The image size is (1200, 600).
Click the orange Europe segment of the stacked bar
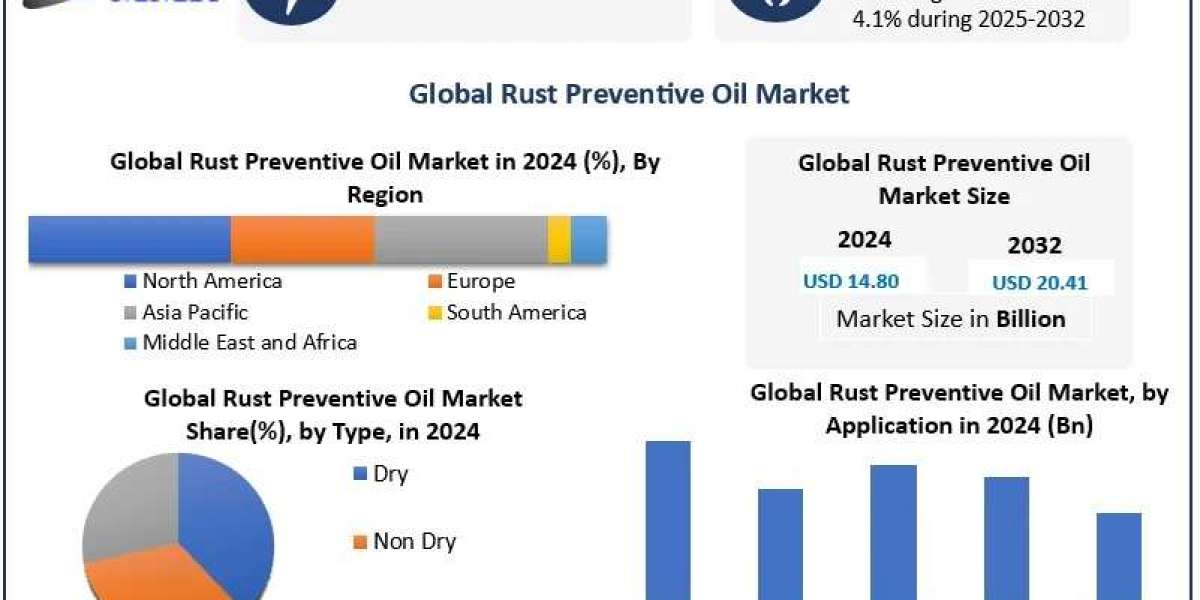click(x=302, y=240)
